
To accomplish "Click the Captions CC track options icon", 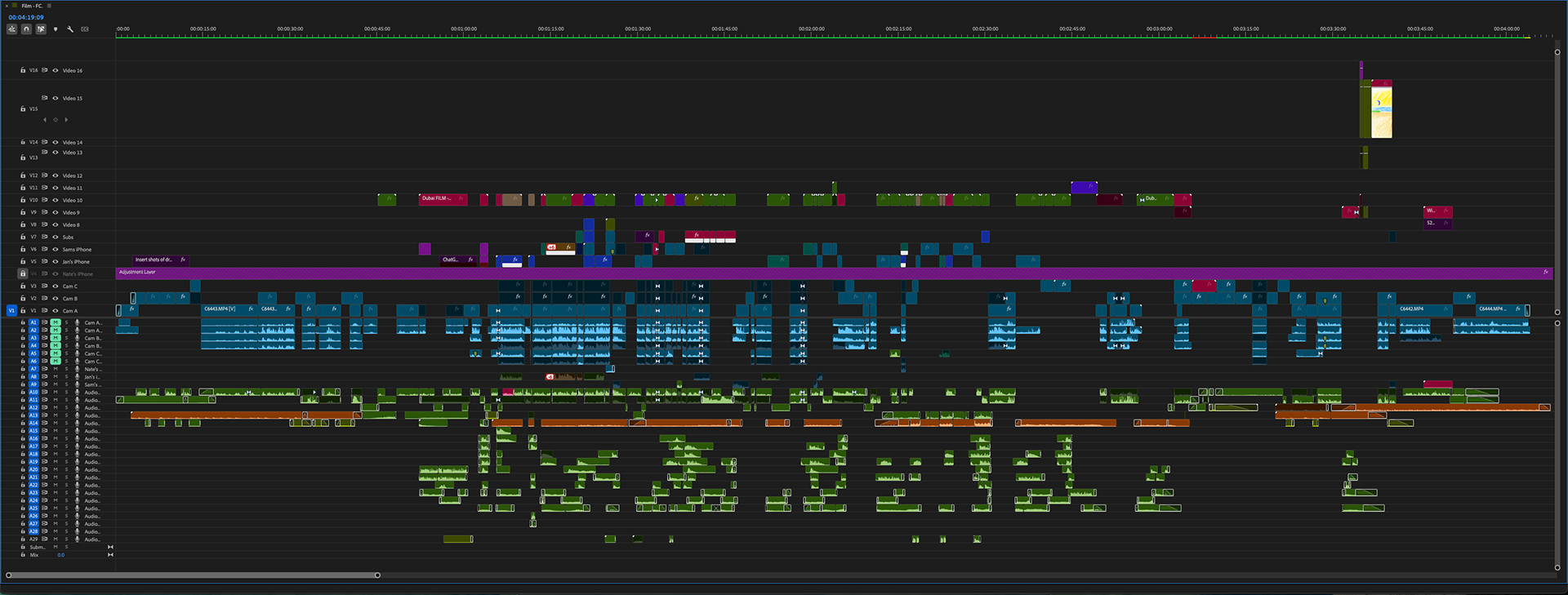I will [x=85, y=29].
